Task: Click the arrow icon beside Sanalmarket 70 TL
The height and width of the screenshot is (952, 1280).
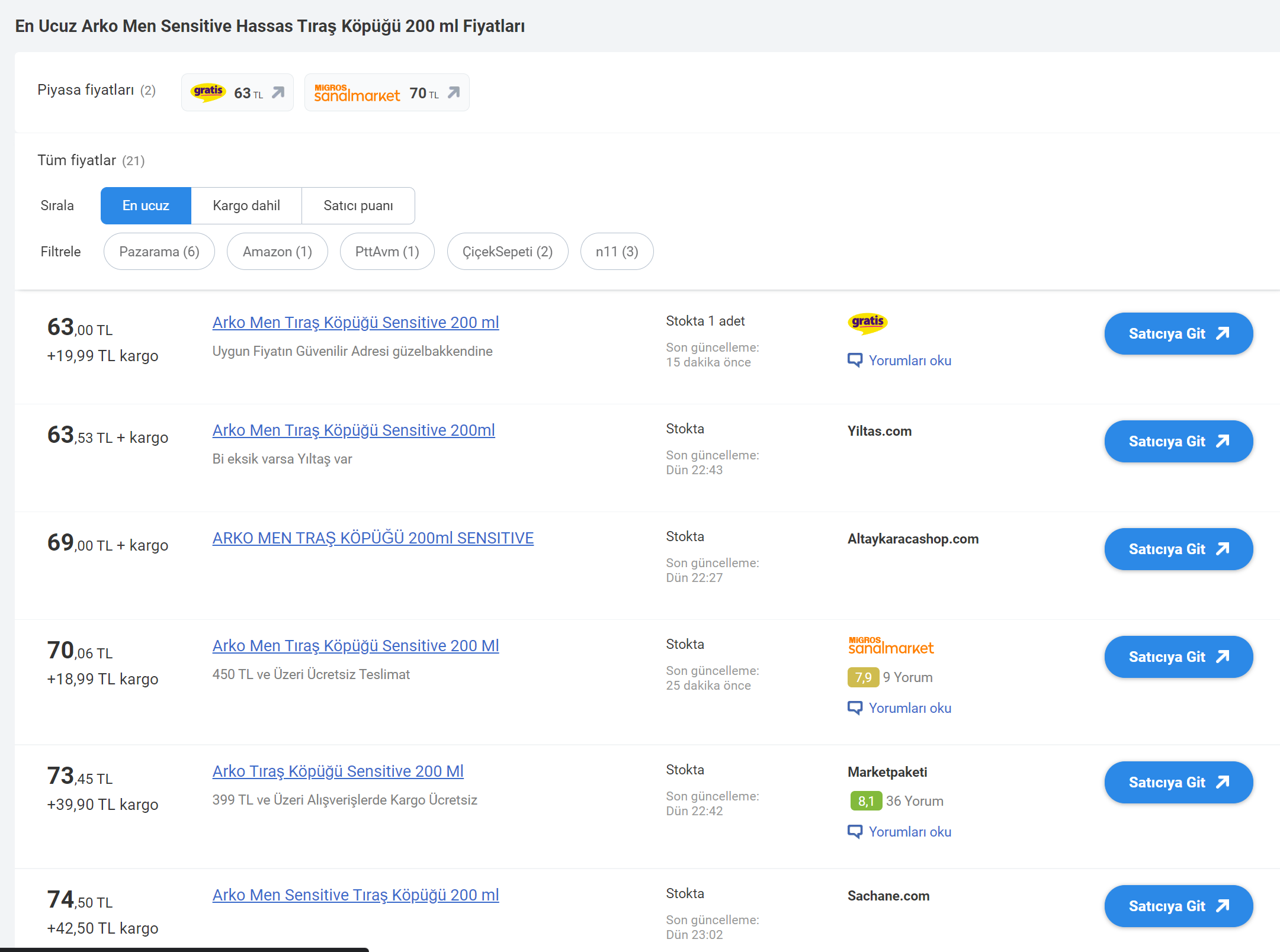Action: click(454, 93)
